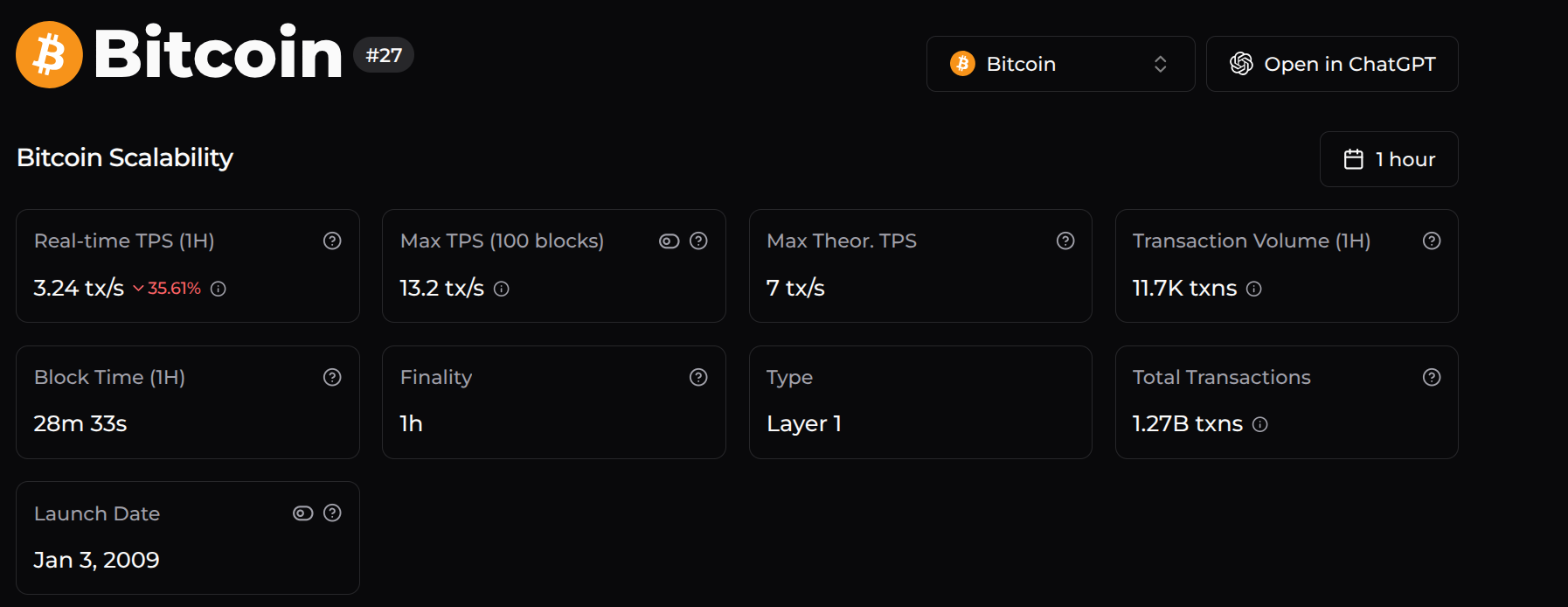The height and width of the screenshot is (607, 1568).
Task: Click the red 35.61% change indicator
Action: point(172,288)
